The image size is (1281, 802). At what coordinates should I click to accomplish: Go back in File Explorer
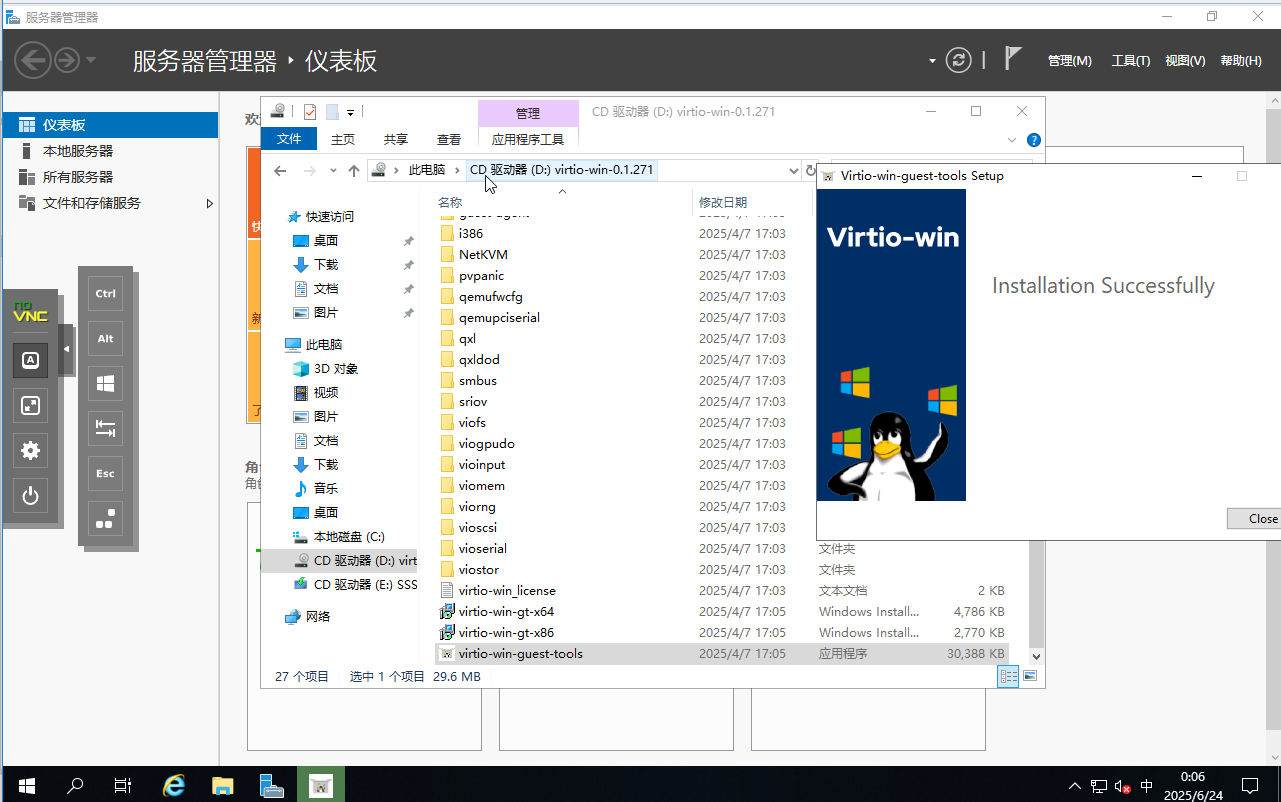coord(280,171)
